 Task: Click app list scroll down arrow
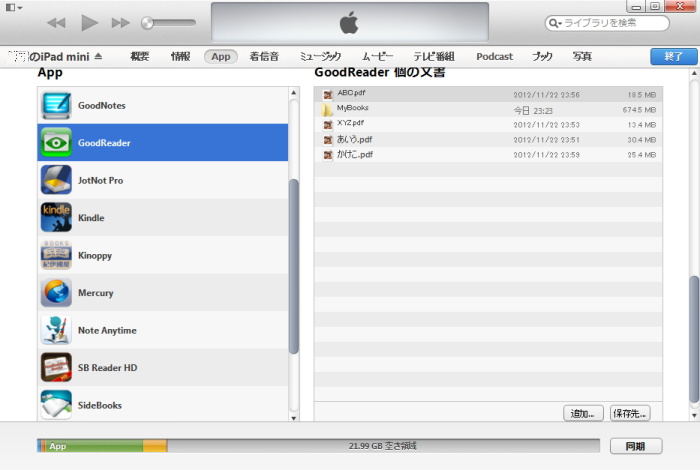click(293, 418)
